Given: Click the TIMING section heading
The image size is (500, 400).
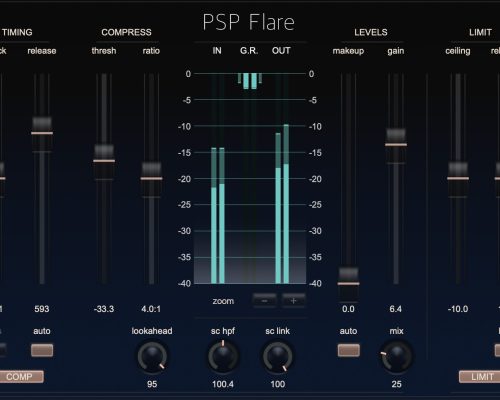Looking at the screenshot, I should [17, 32].
